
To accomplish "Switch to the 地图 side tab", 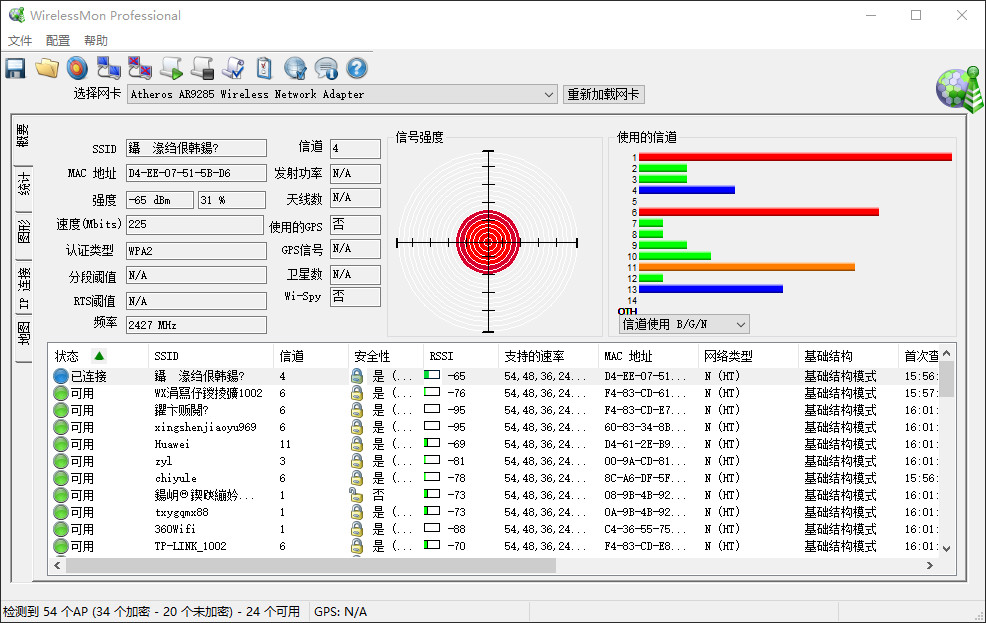I will (23, 333).
